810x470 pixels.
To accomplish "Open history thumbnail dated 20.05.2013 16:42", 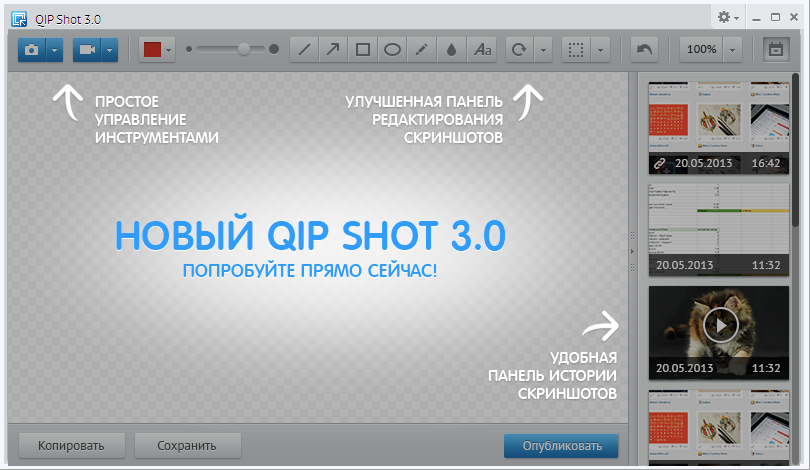I will 719,128.
